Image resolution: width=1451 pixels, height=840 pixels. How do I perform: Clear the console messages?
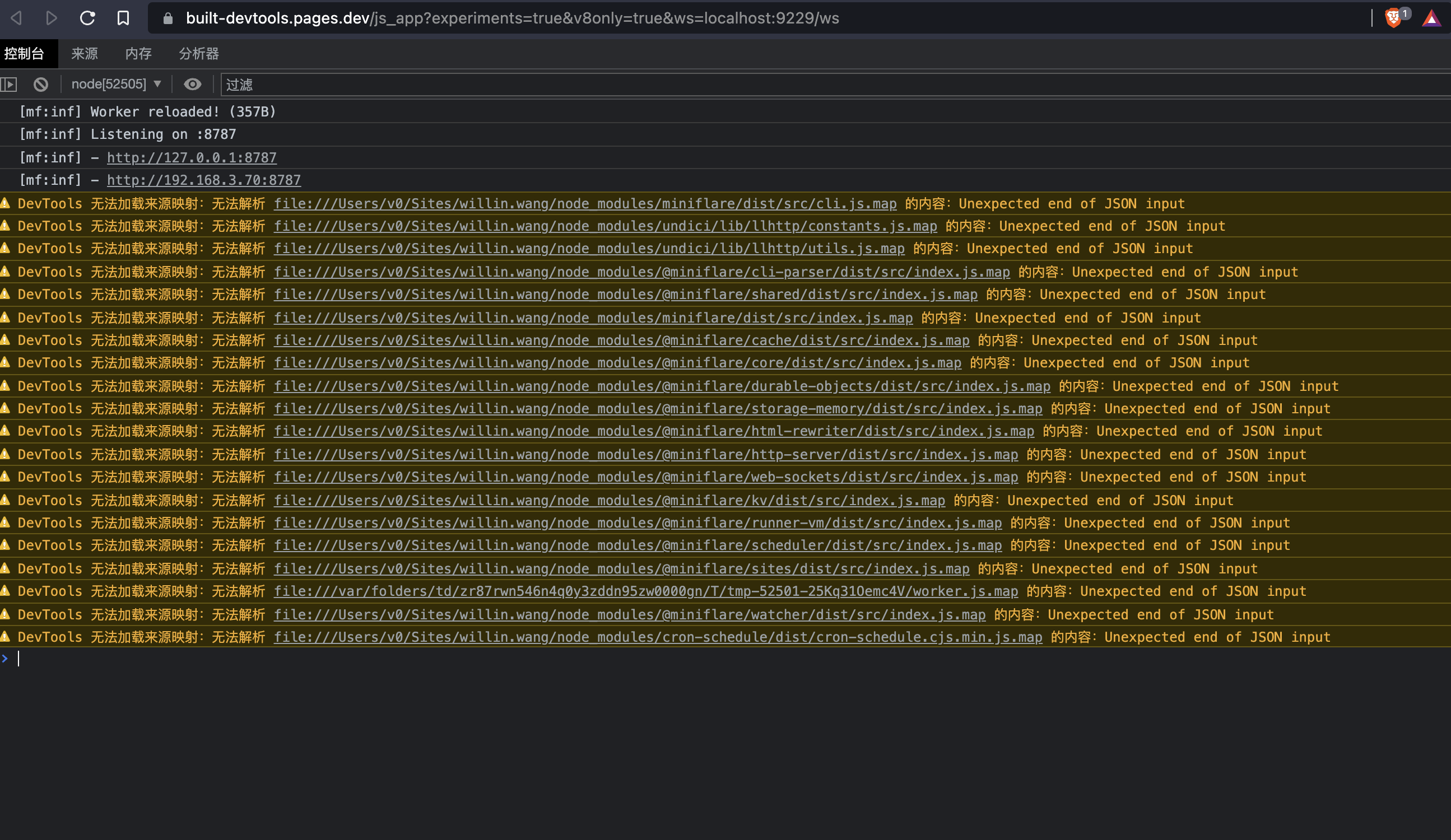[x=40, y=84]
